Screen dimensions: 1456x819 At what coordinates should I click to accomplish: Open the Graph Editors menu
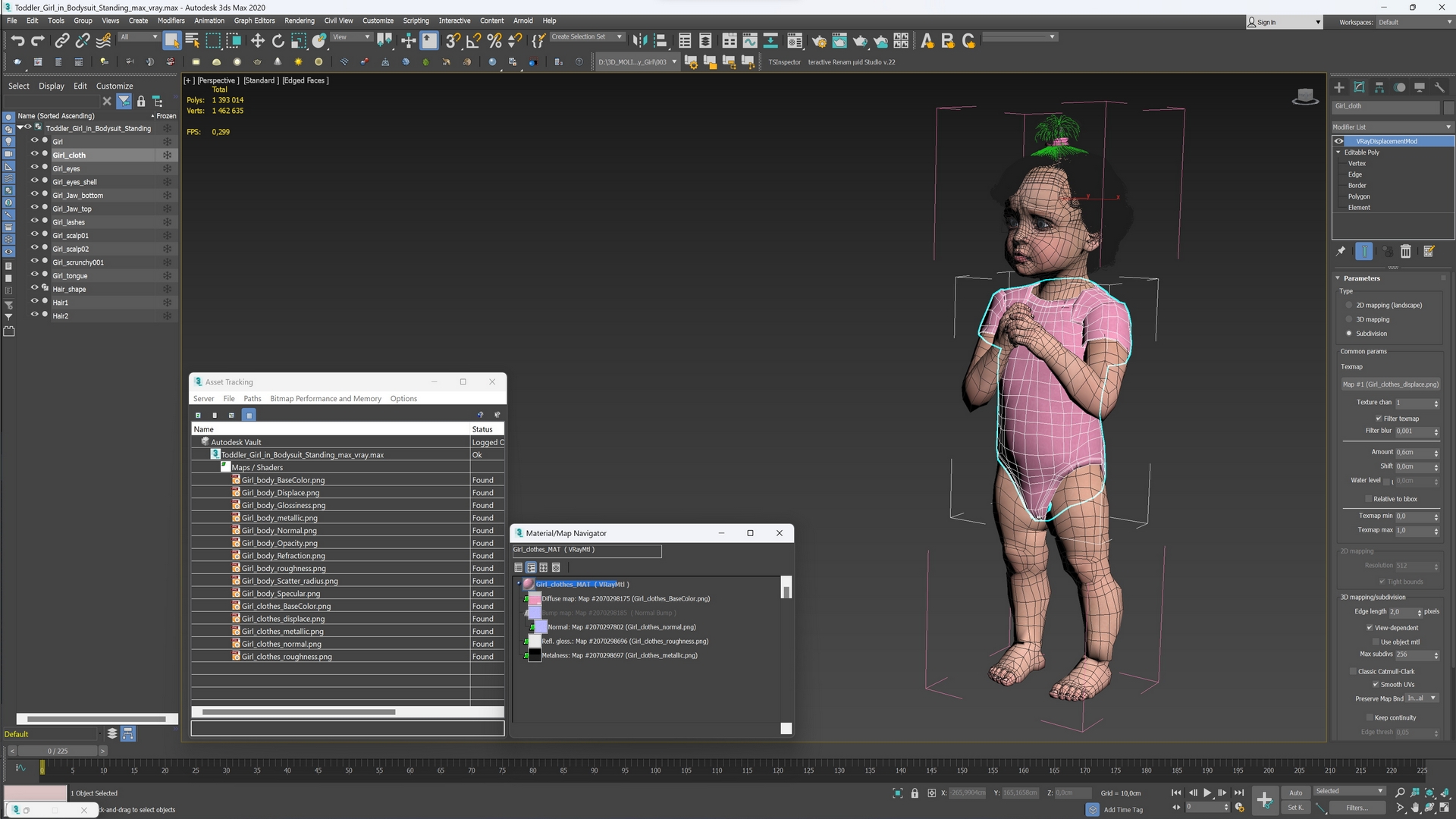[x=254, y=20]
